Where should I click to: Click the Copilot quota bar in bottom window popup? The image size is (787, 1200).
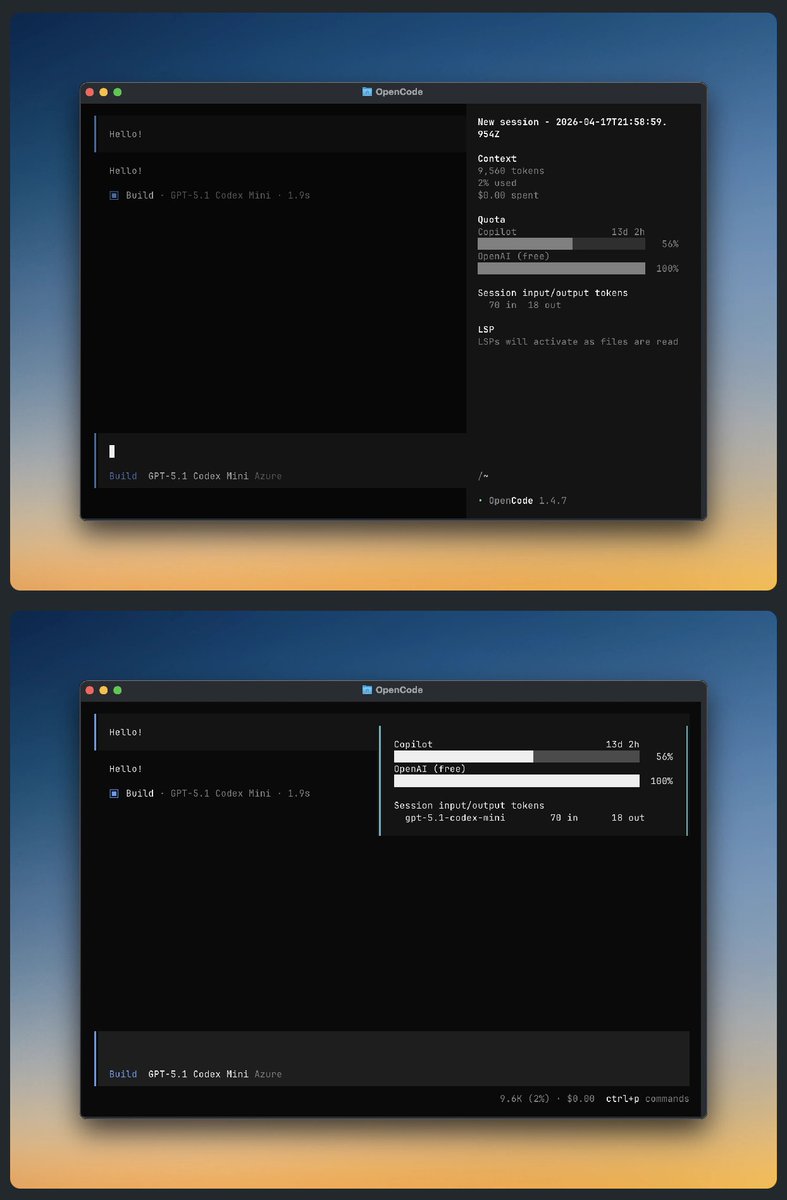516,757
